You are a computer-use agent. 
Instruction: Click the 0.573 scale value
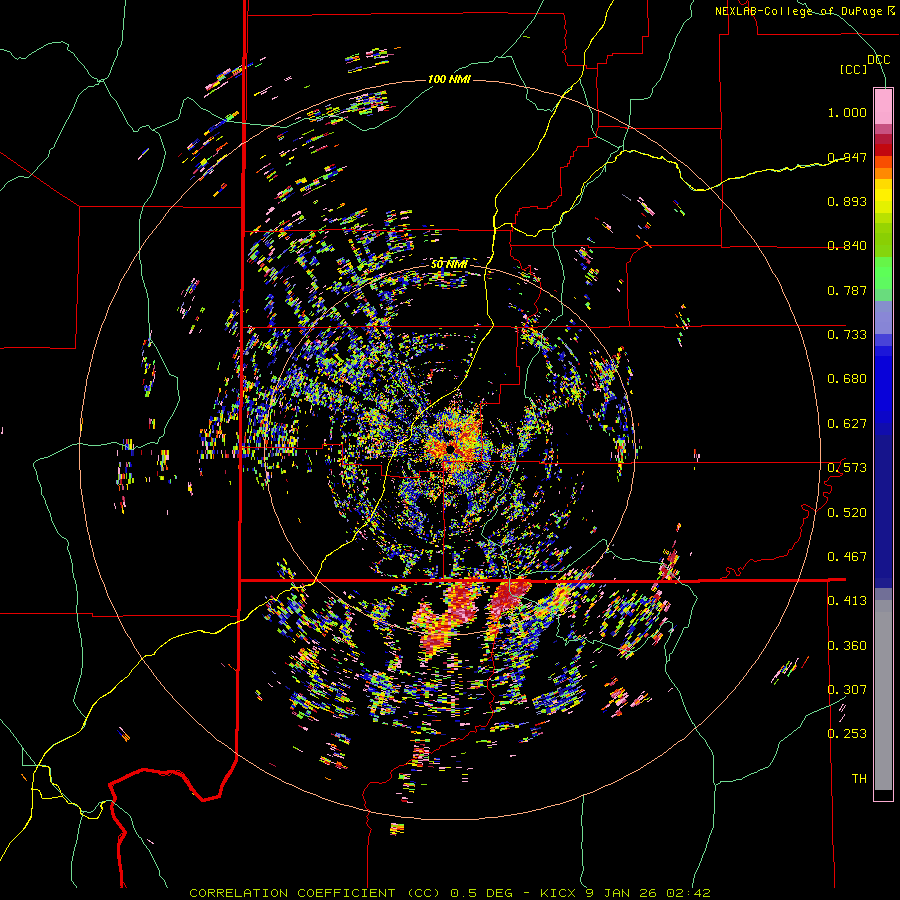pyautogui.click(x=847, y=468)
